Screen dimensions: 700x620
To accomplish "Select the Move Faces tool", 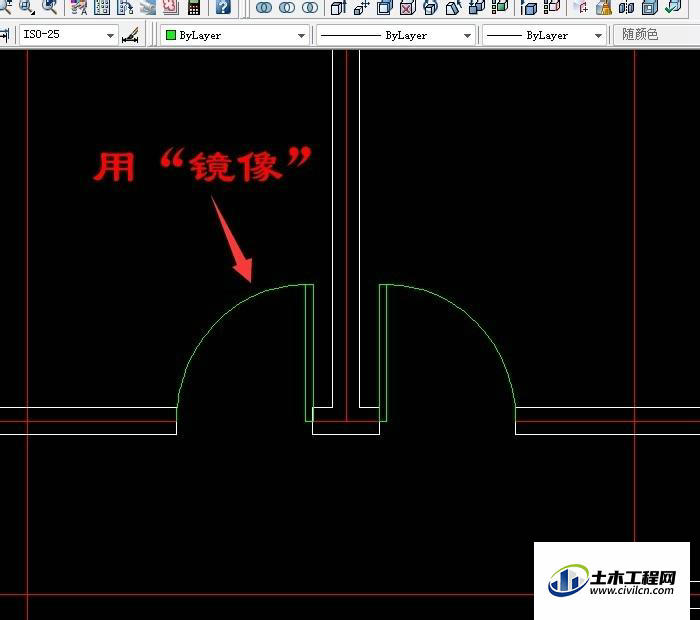I will coord(362,7).
